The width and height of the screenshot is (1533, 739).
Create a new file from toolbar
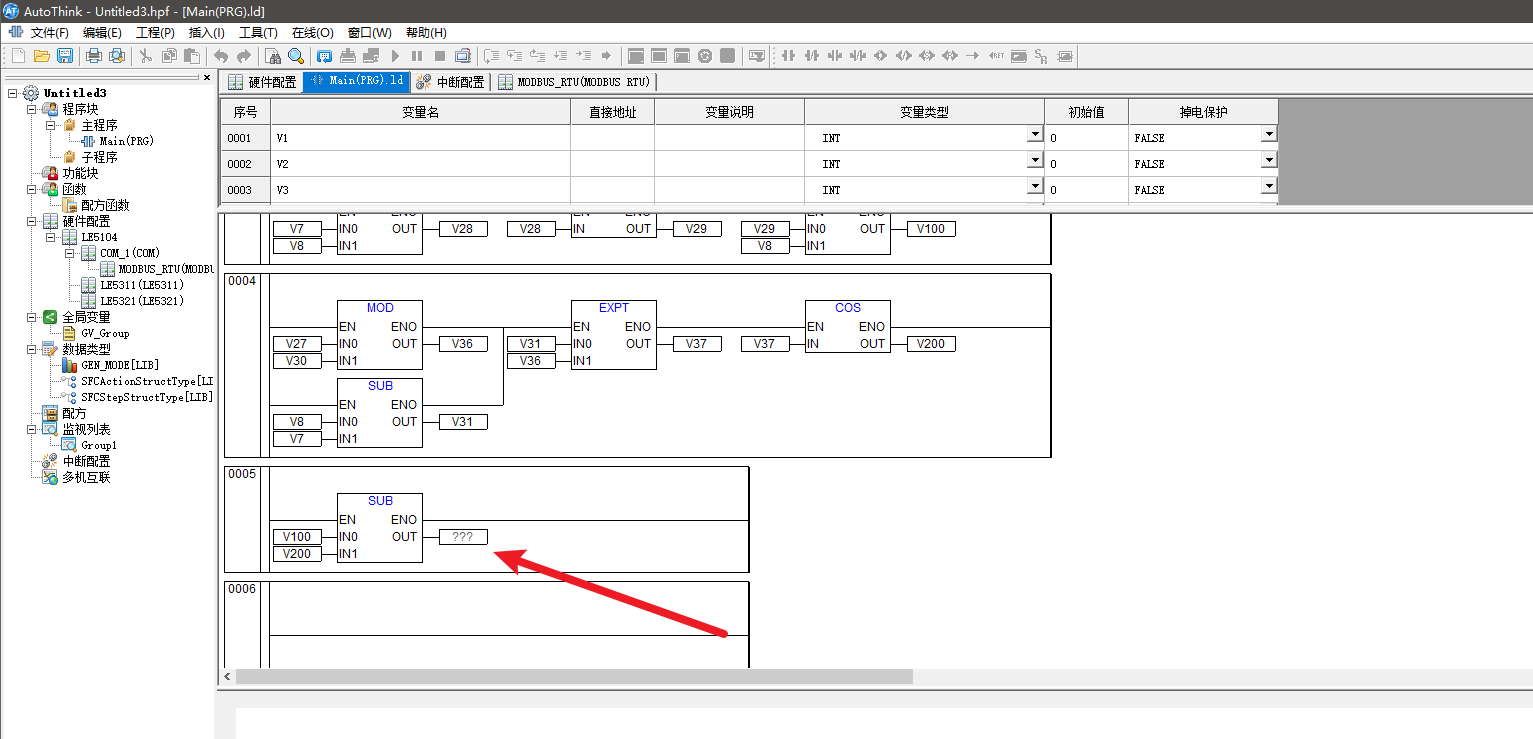click(x=19, y=56)
